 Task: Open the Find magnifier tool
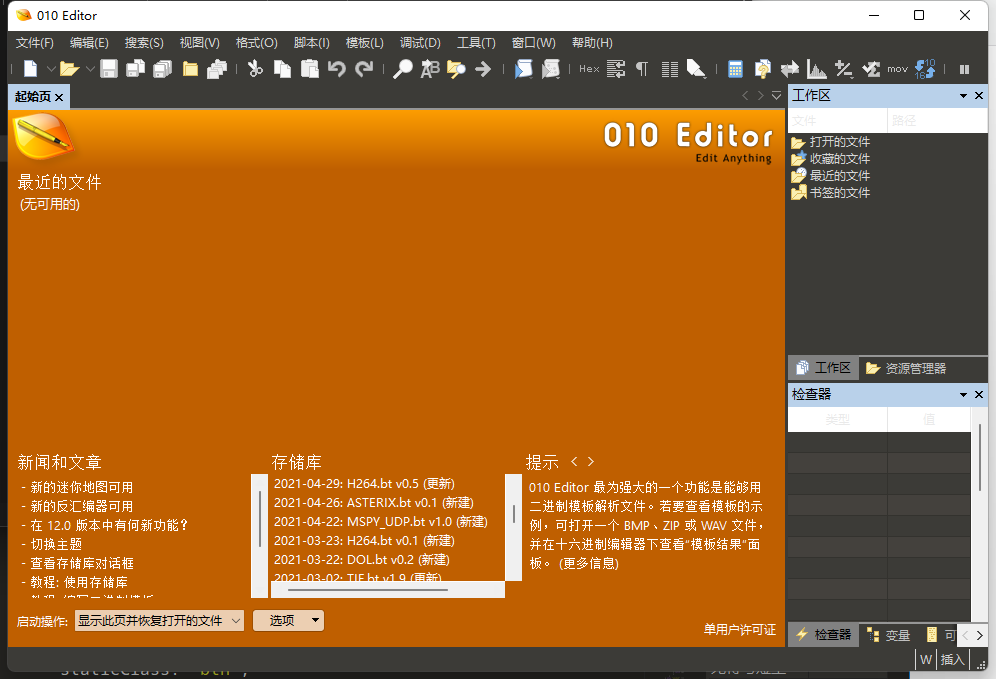pyautogui.click(x=402, y=69)
